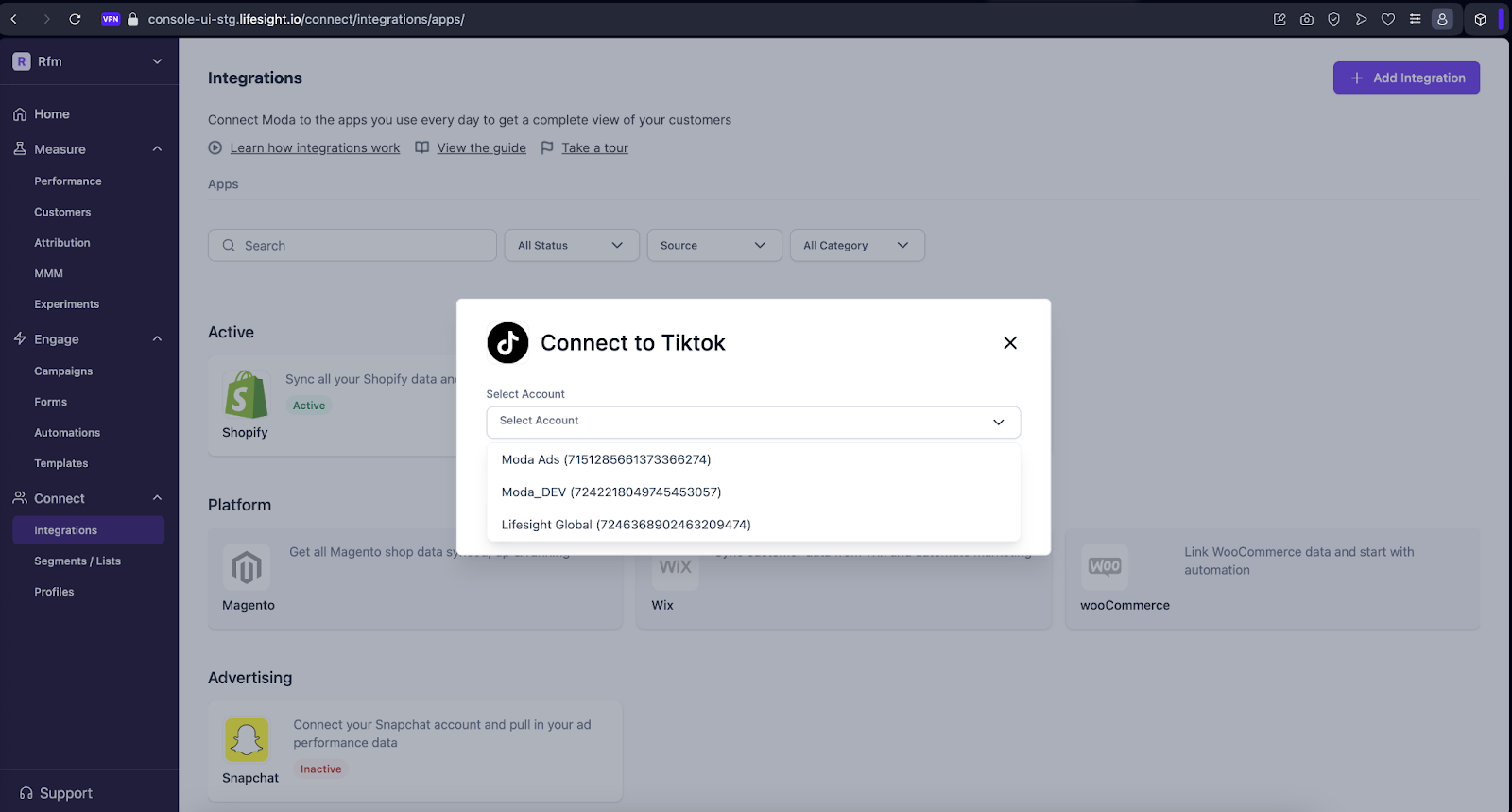This screenshot has height=812, width=1512.
Task: Open Experiments in sidebar
Action: tap(66, 304)
